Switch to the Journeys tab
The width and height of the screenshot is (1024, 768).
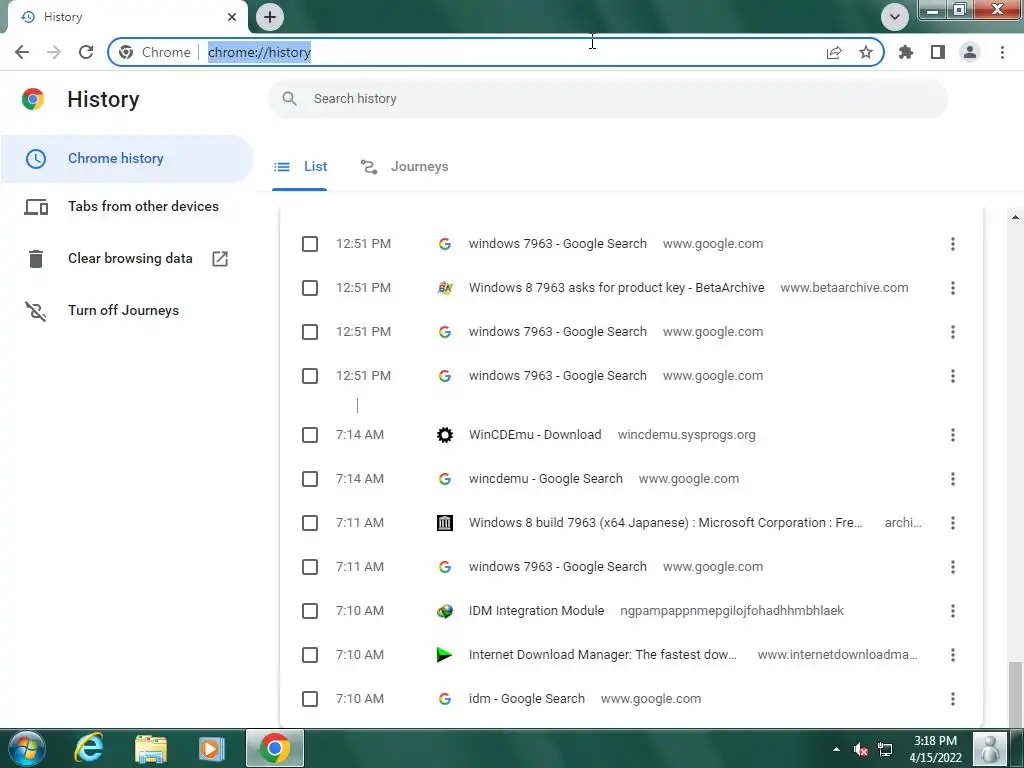[405, 167]
